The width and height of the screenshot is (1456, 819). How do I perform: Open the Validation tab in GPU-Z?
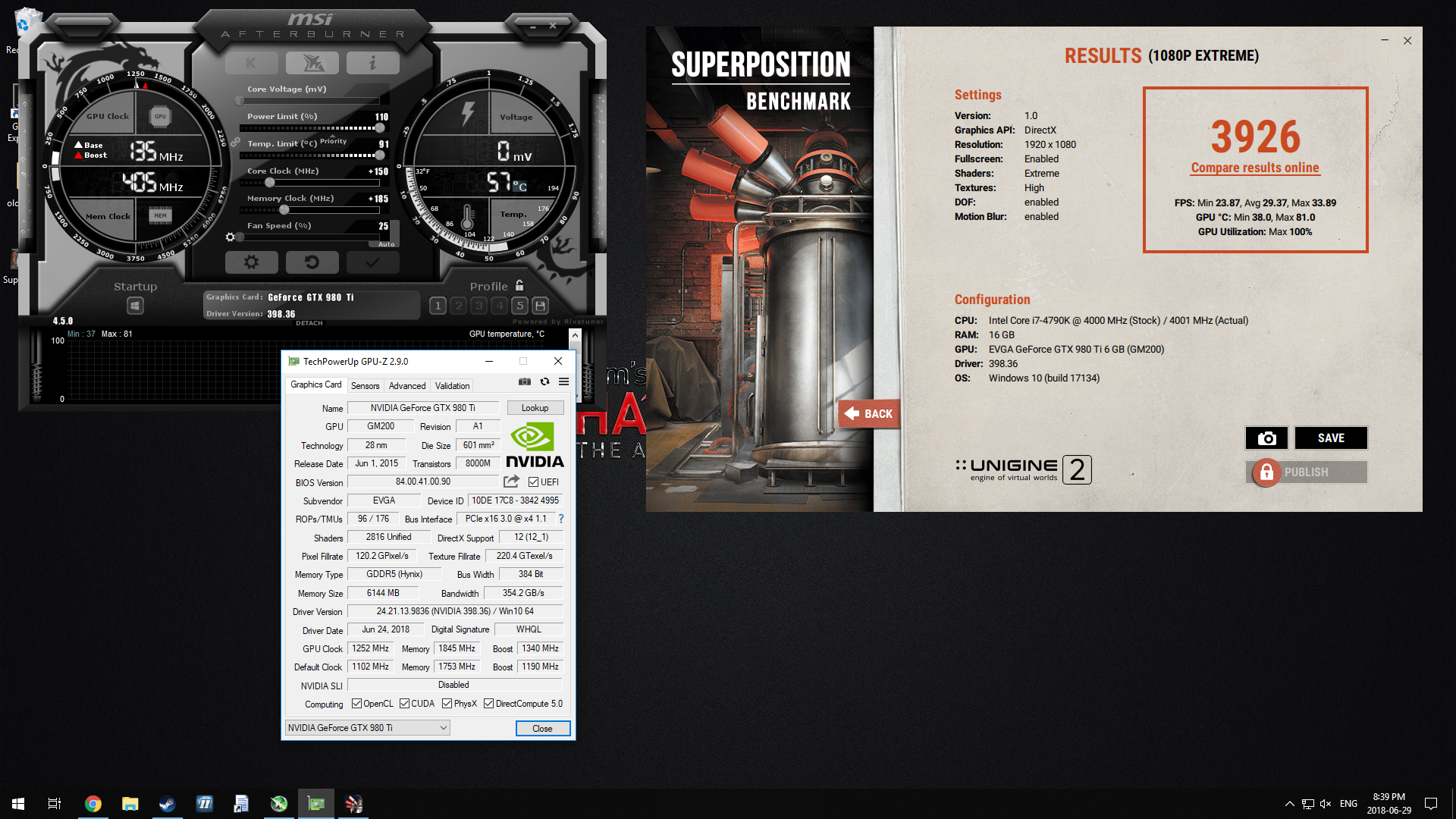452,386
